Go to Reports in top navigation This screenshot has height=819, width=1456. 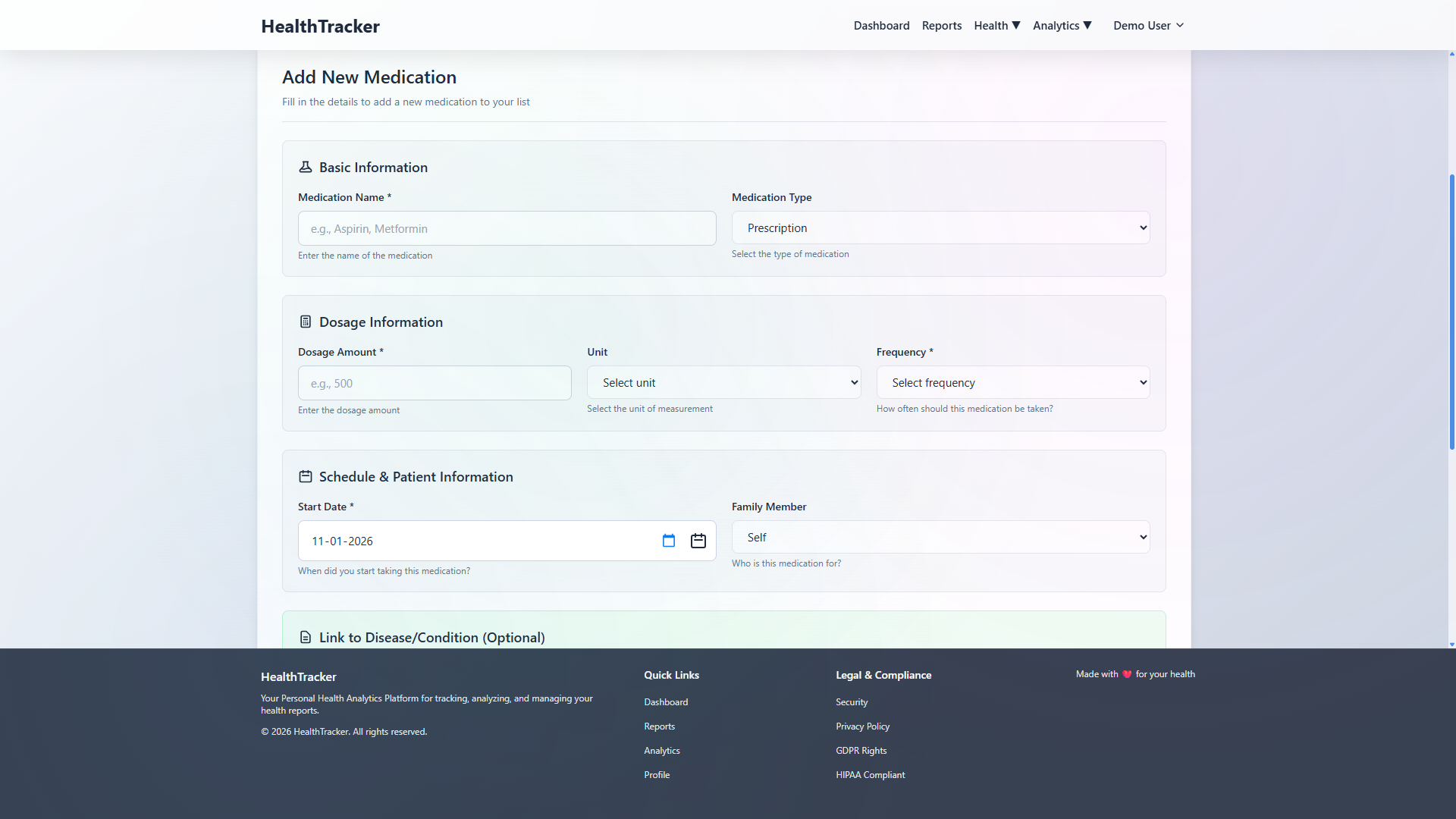(x=941, y=26)
